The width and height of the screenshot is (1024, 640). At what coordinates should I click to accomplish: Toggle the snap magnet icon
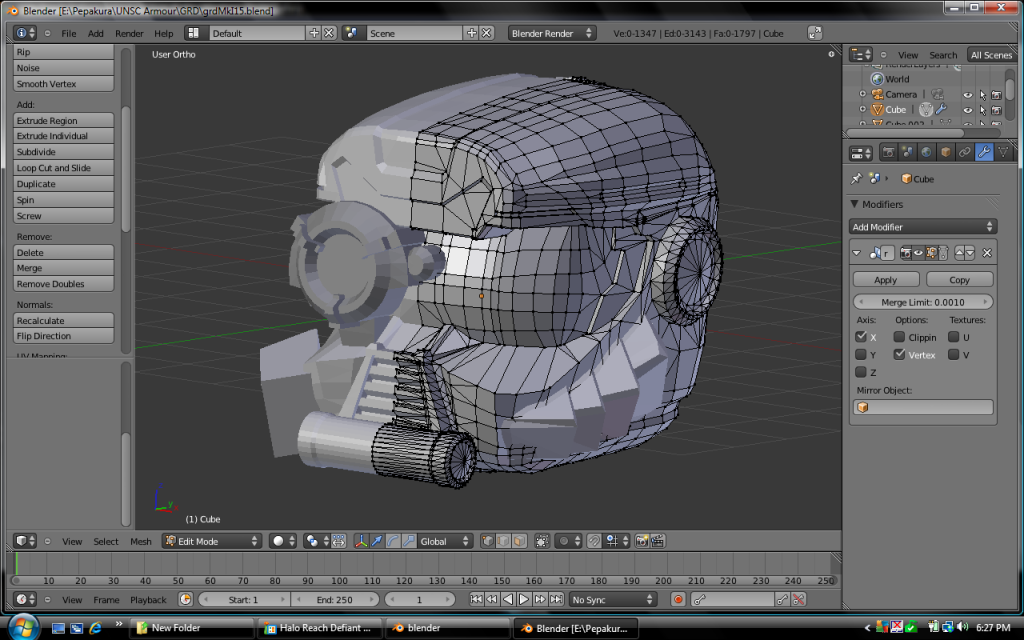(594, 541)
